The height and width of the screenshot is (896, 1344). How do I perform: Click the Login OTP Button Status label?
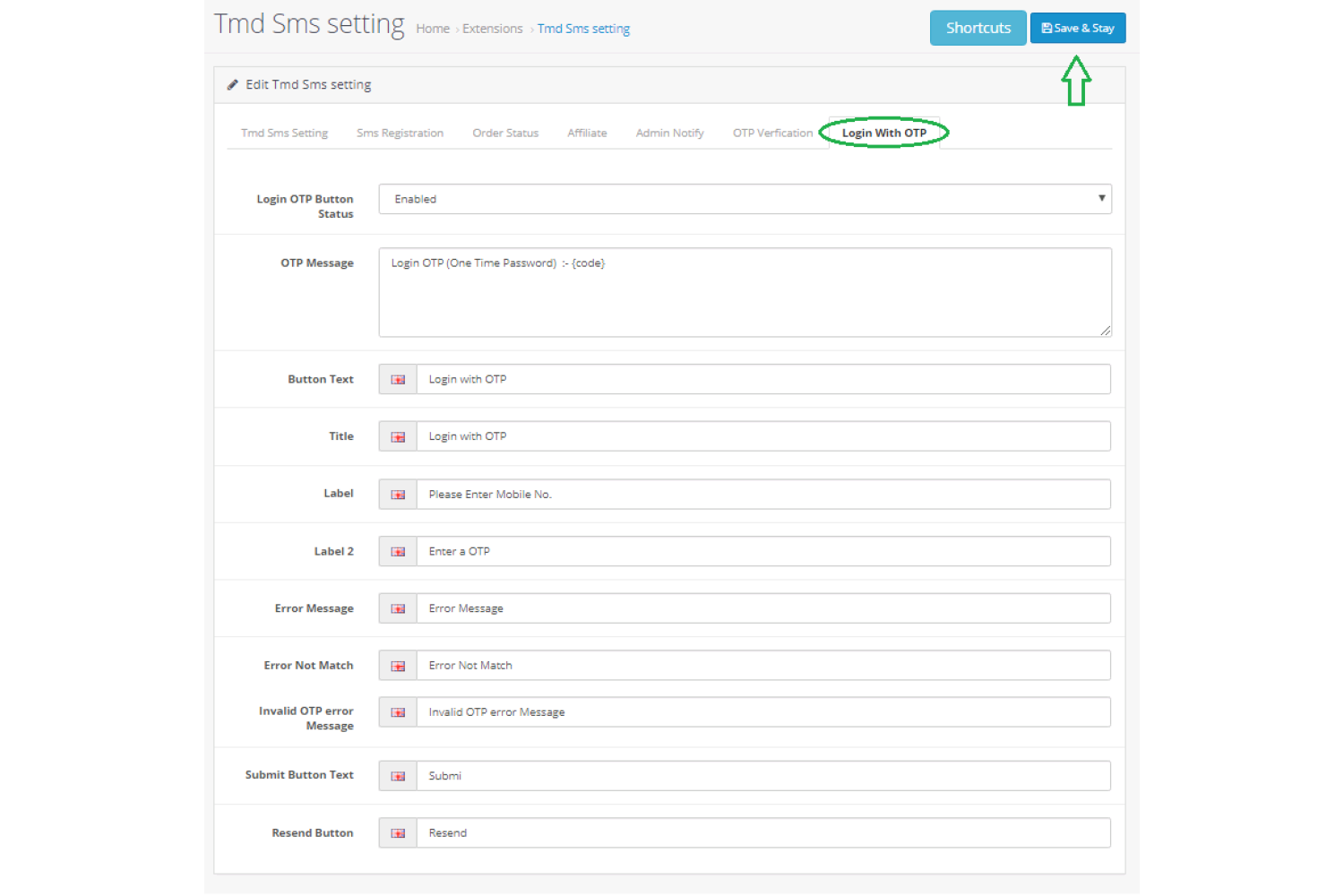(x=305, y=206)
